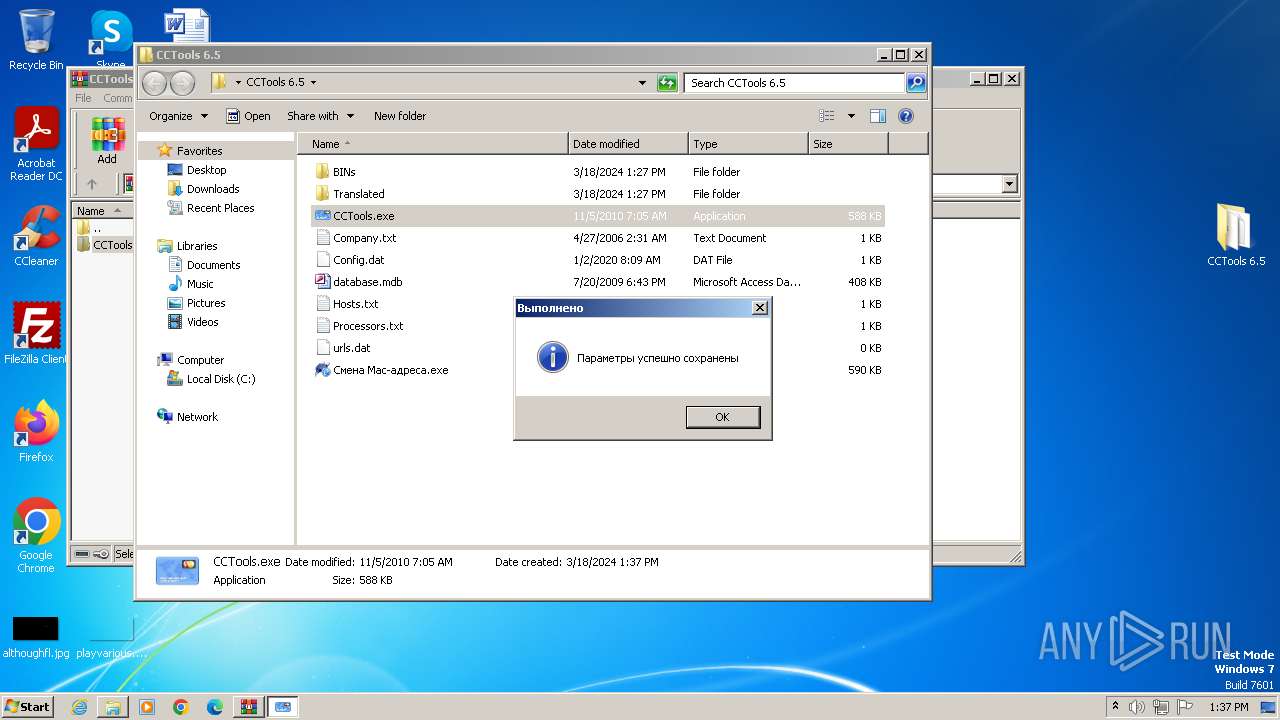Open Skype desktop shortcut

111,40
